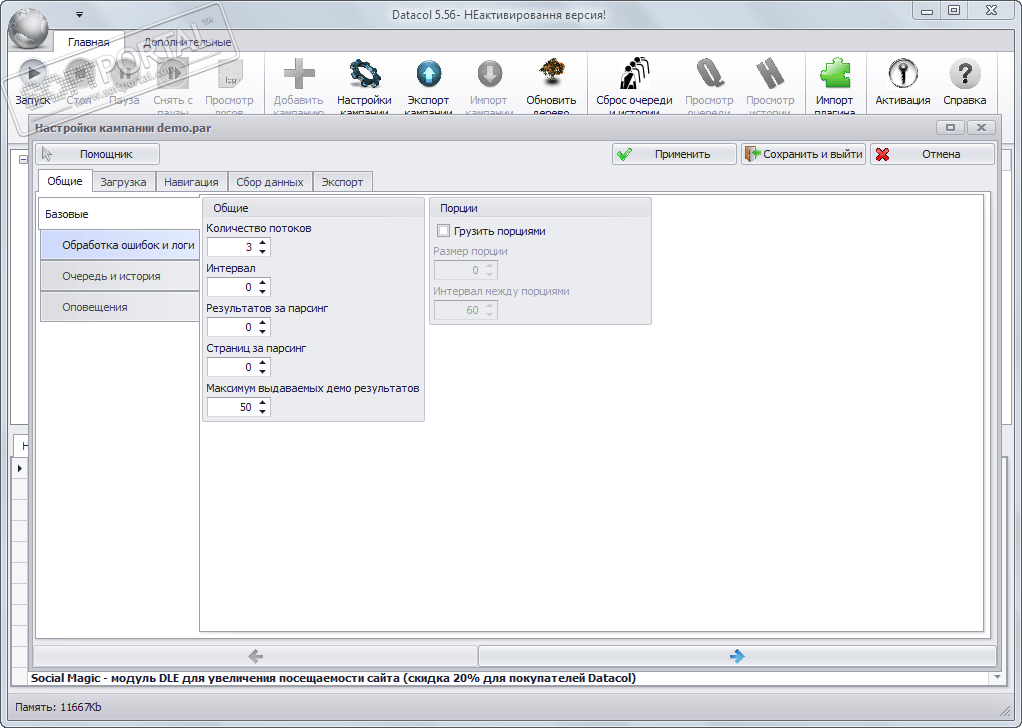Increase Страниц за парсинг value
The height and width of the screenshot is (728, 1022).
point(263,362)
